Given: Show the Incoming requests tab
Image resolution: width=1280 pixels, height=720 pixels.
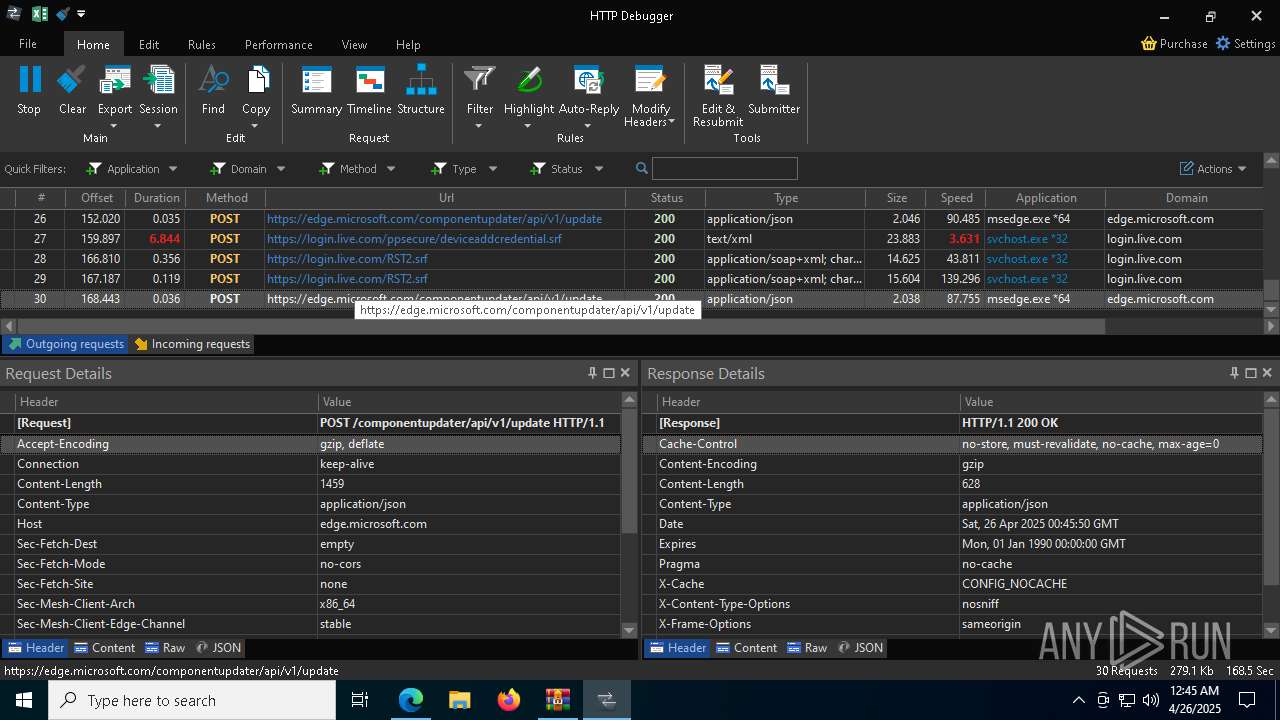Looking at the screenshot, I should [192, 344].
